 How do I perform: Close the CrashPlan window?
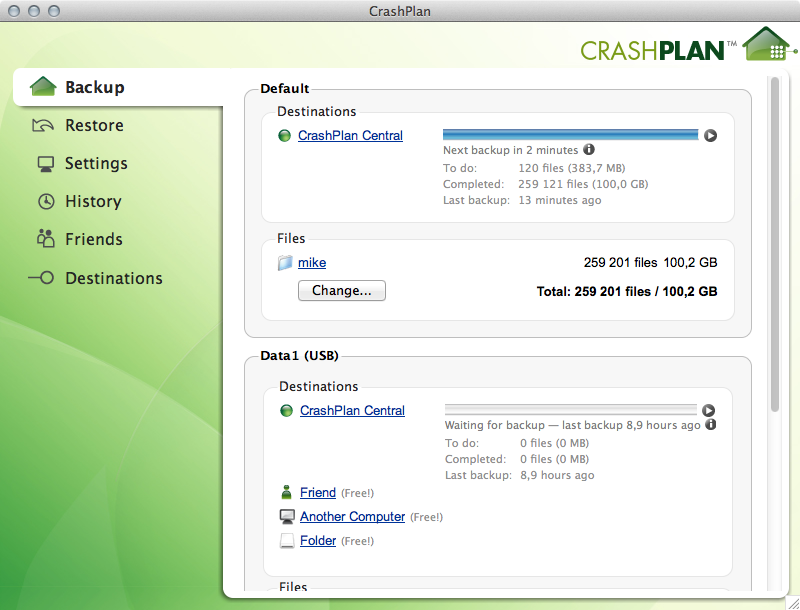click(x=14, y=11)
